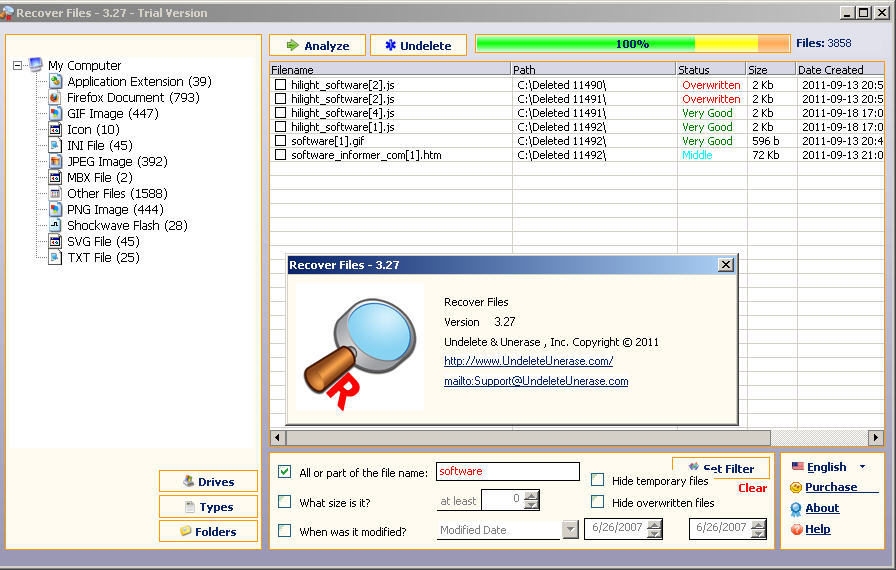The width and height of the screenshot is (896, 570).
Task: Sort by the Path column header
Action: pyautogui.click(x=593, y=69)
